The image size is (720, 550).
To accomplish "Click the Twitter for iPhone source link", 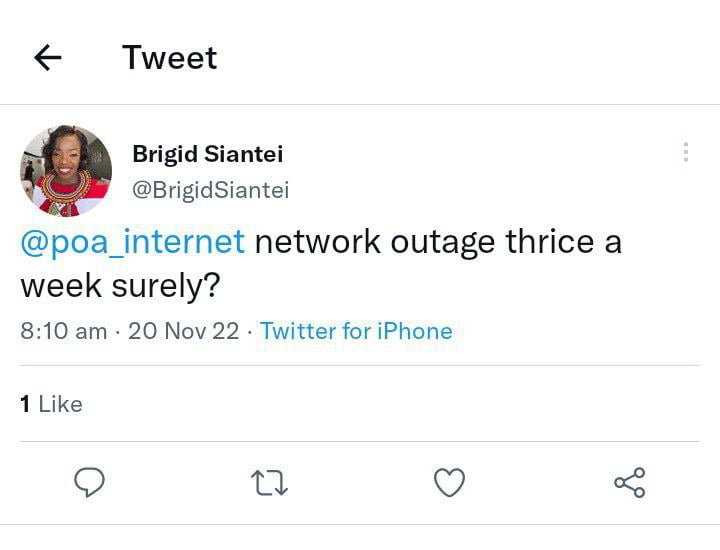I will [x=356, y=331].
